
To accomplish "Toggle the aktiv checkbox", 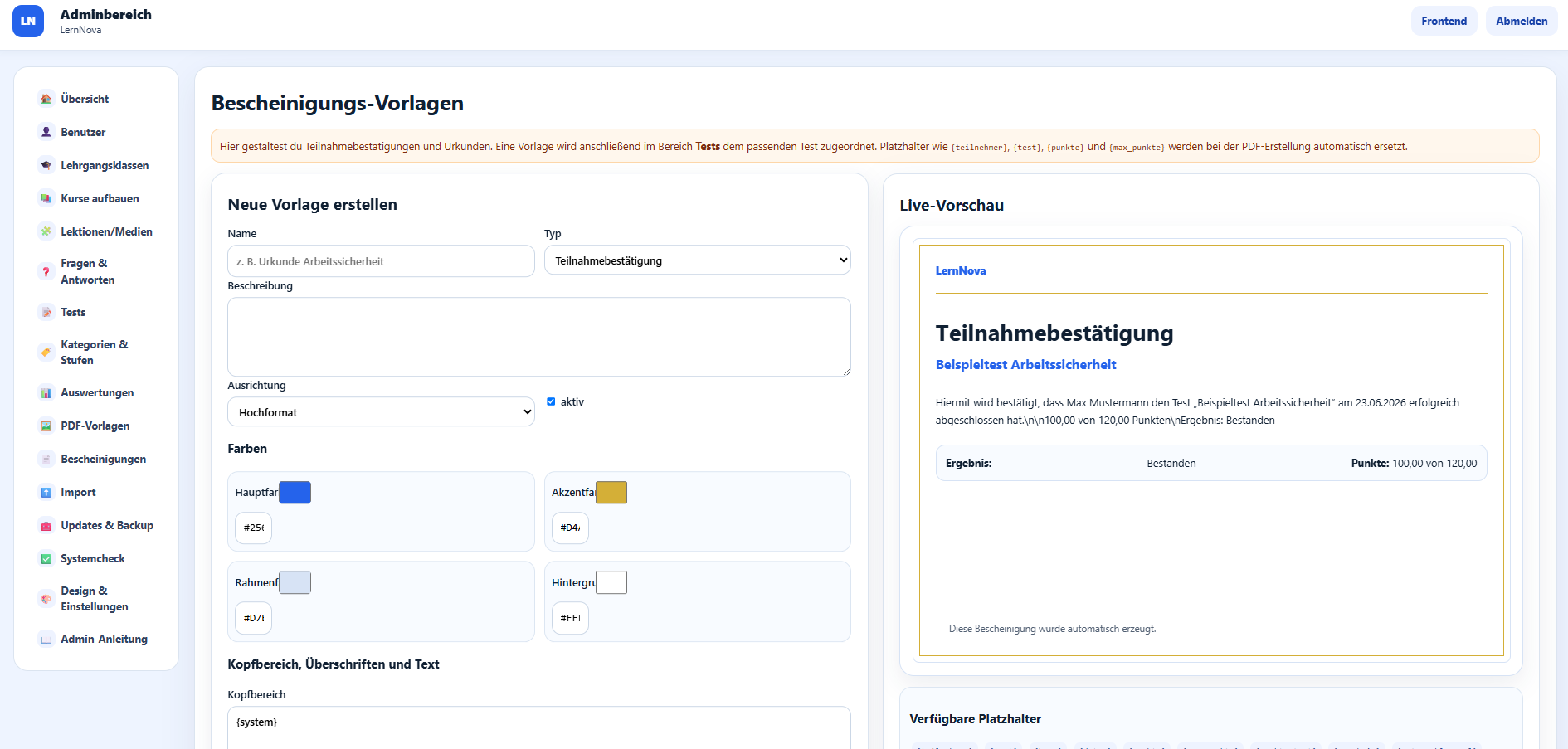I will click(x=551, y=401).
